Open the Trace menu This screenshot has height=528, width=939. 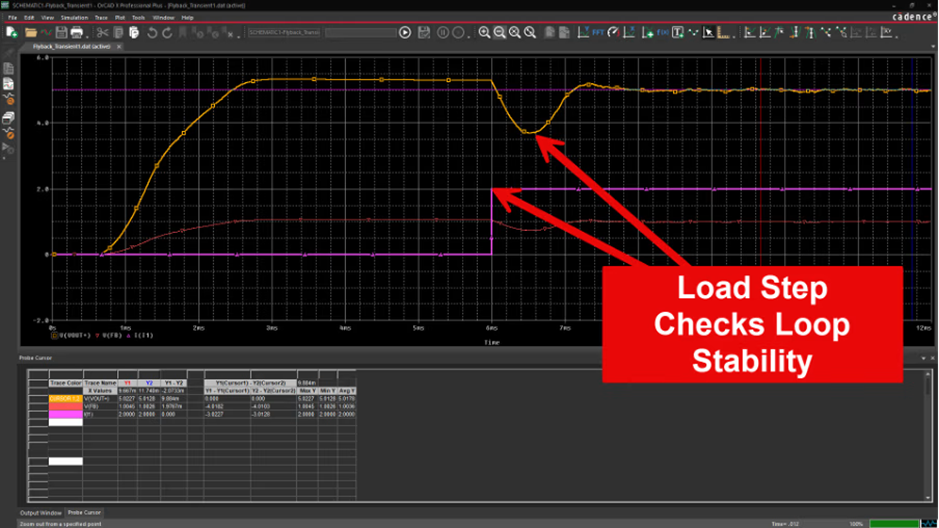point(101,18)
